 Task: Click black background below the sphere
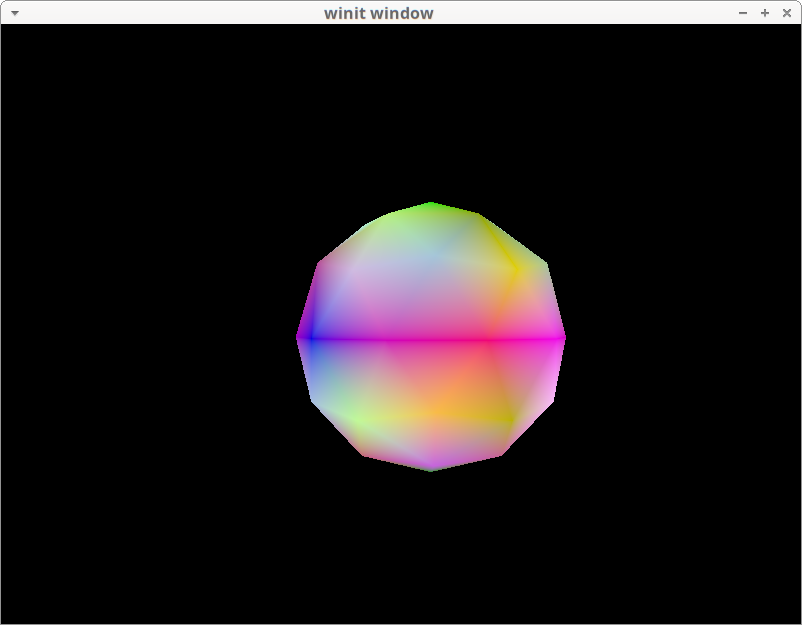pyautogui.click(x=430, y=550)
